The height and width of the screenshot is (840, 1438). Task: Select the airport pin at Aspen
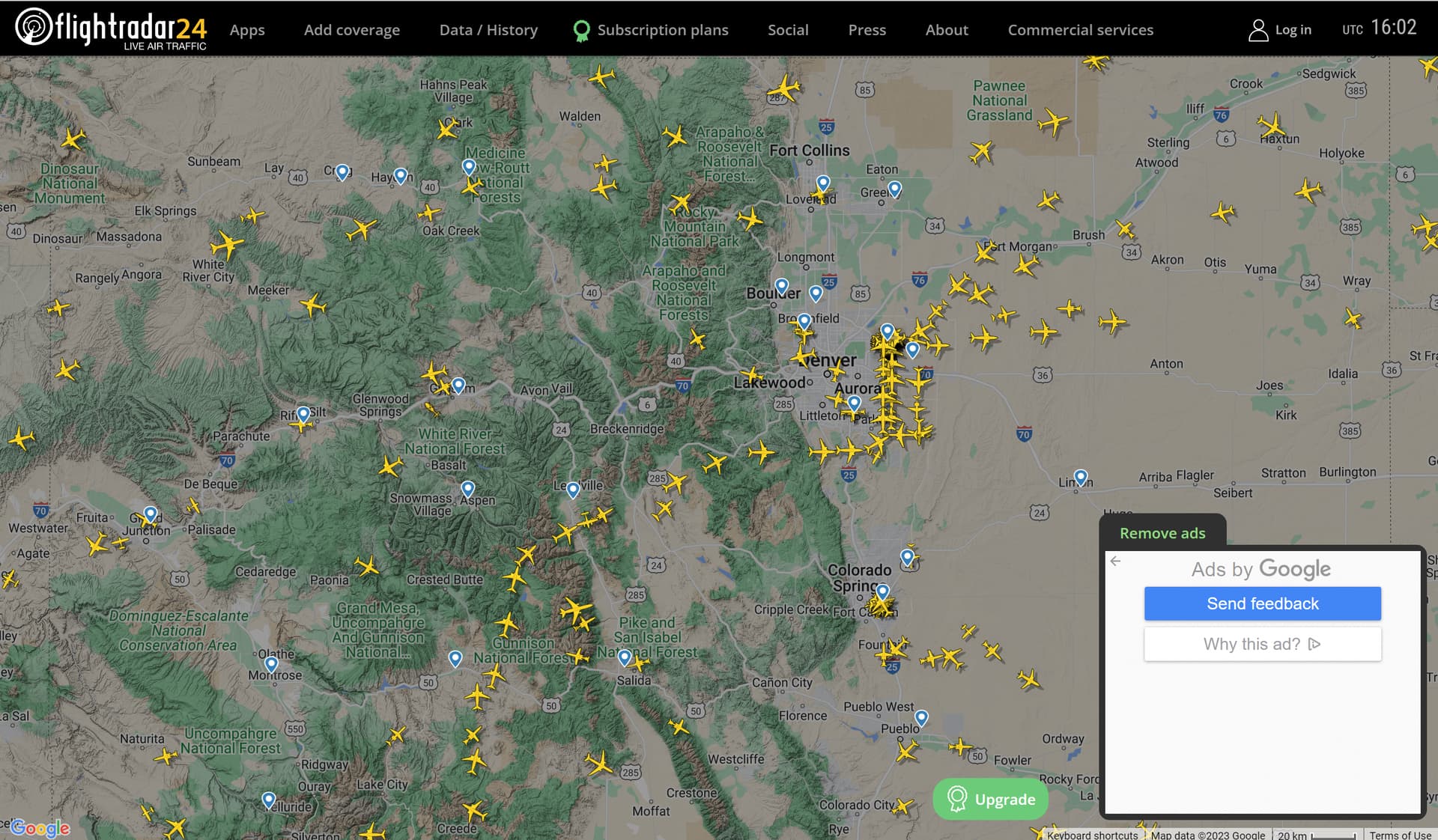[468, 489]
